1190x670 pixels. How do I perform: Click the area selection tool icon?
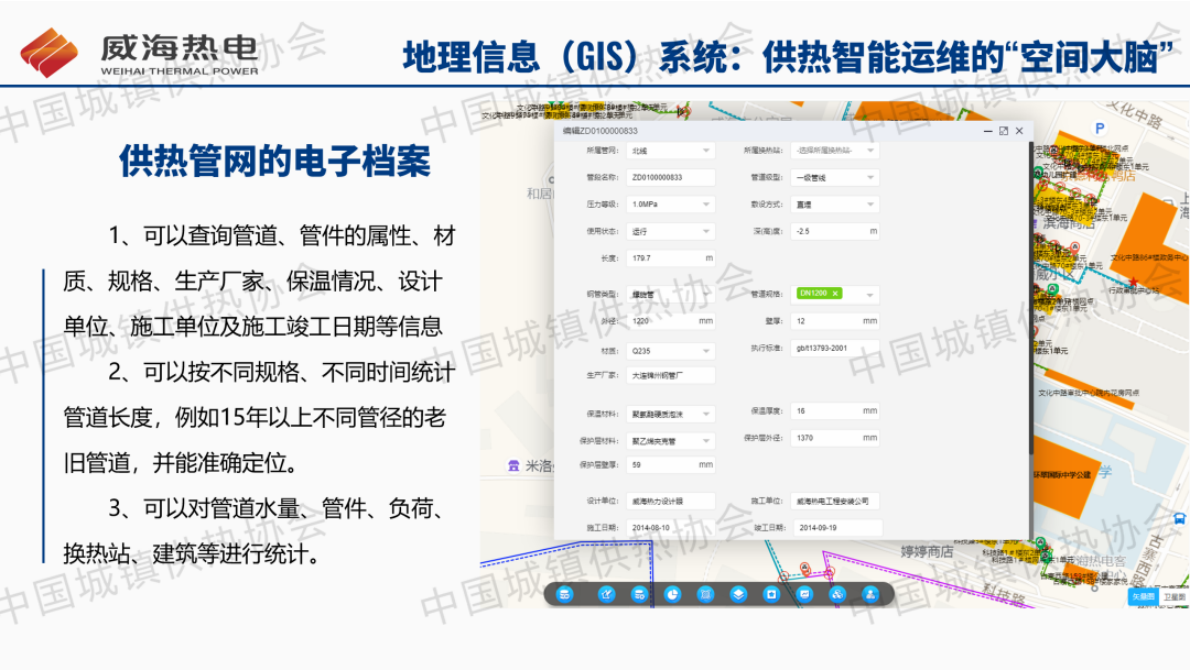point(704,595)
